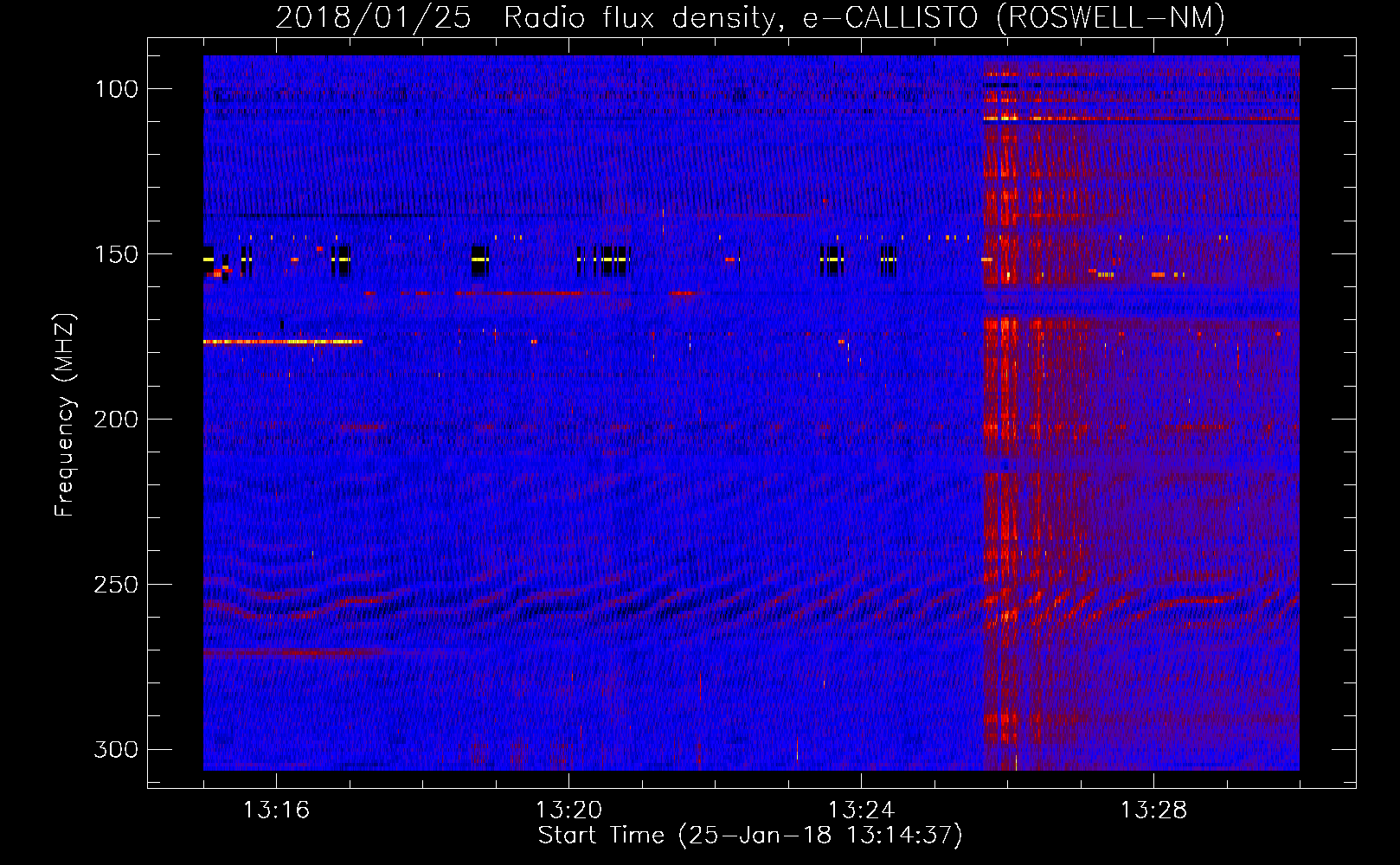This screenshot has height=865, width=1400.
Task: Click the time tick label "13:28"
Action: pyautogui.click(x=1153, y=810)
